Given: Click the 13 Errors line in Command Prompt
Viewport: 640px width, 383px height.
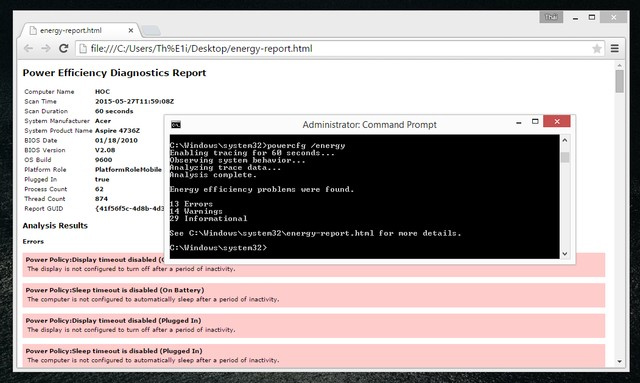Looking at the screenshot, I should pos(191,204).
